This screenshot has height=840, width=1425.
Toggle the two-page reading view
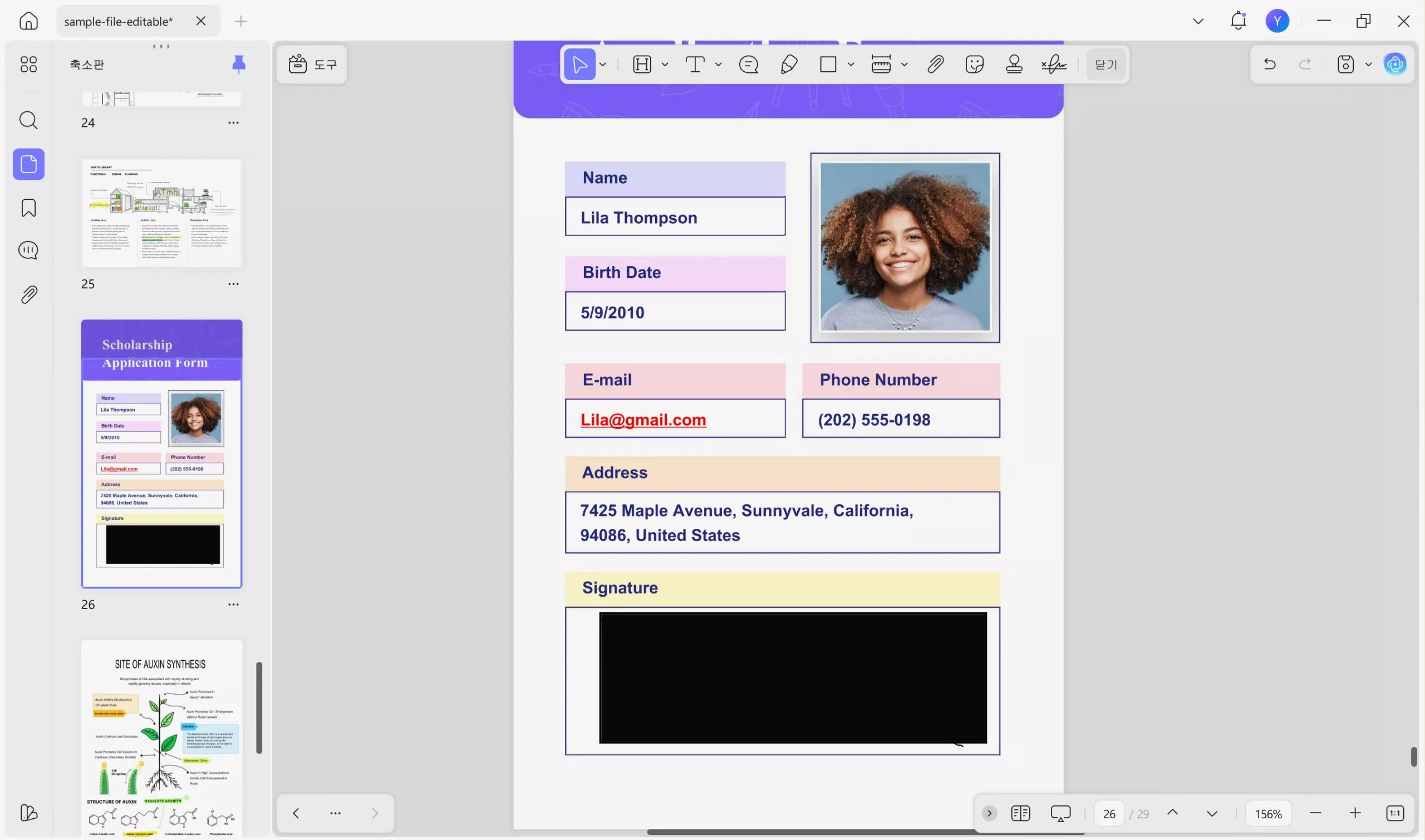coord(1020,813)
